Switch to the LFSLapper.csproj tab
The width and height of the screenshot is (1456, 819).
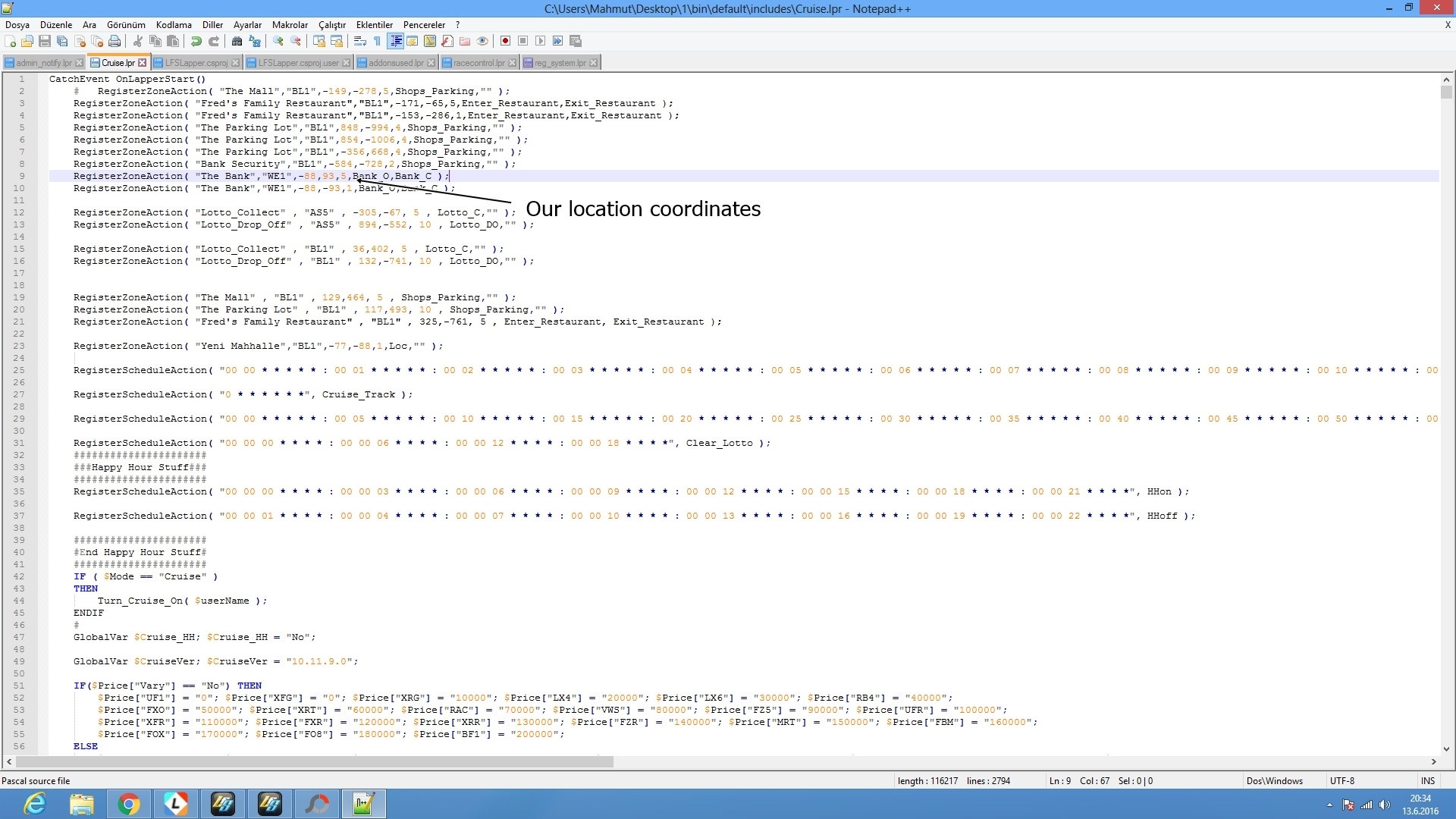(196, 63)
